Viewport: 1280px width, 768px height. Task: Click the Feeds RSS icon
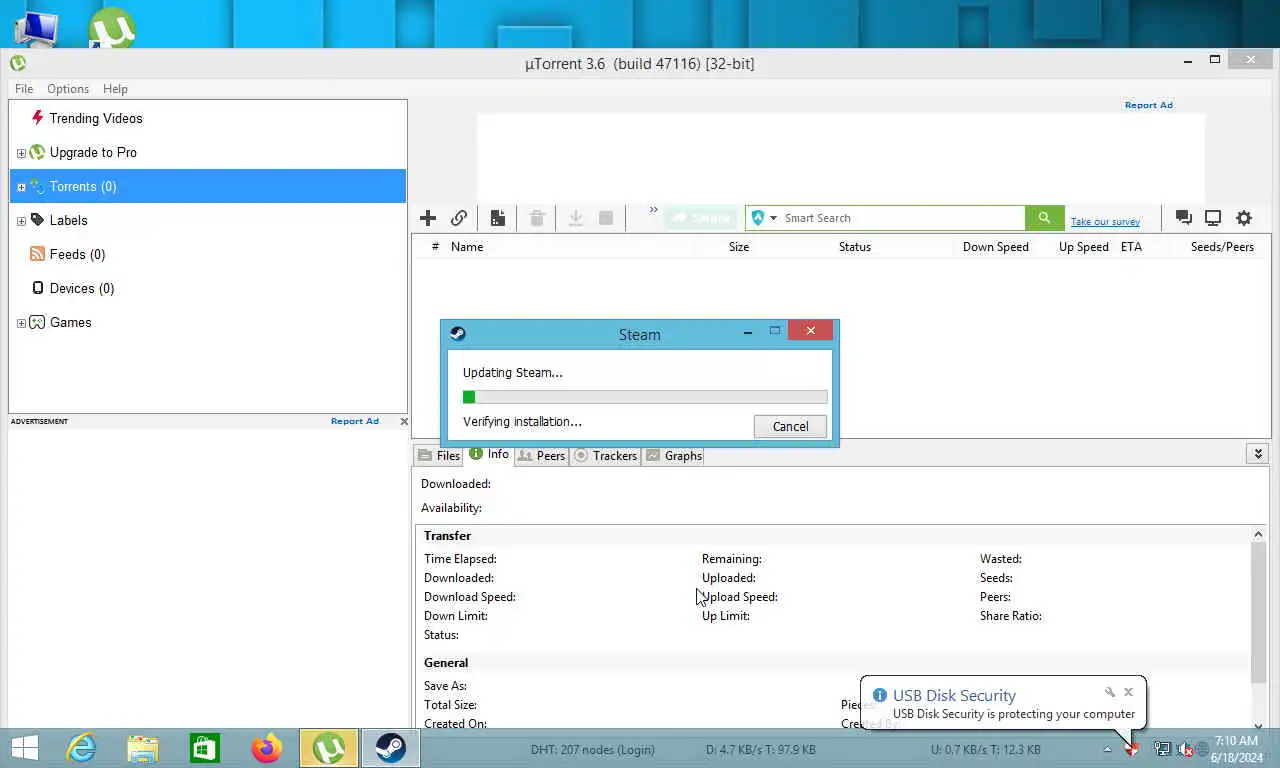click(38, 254)
